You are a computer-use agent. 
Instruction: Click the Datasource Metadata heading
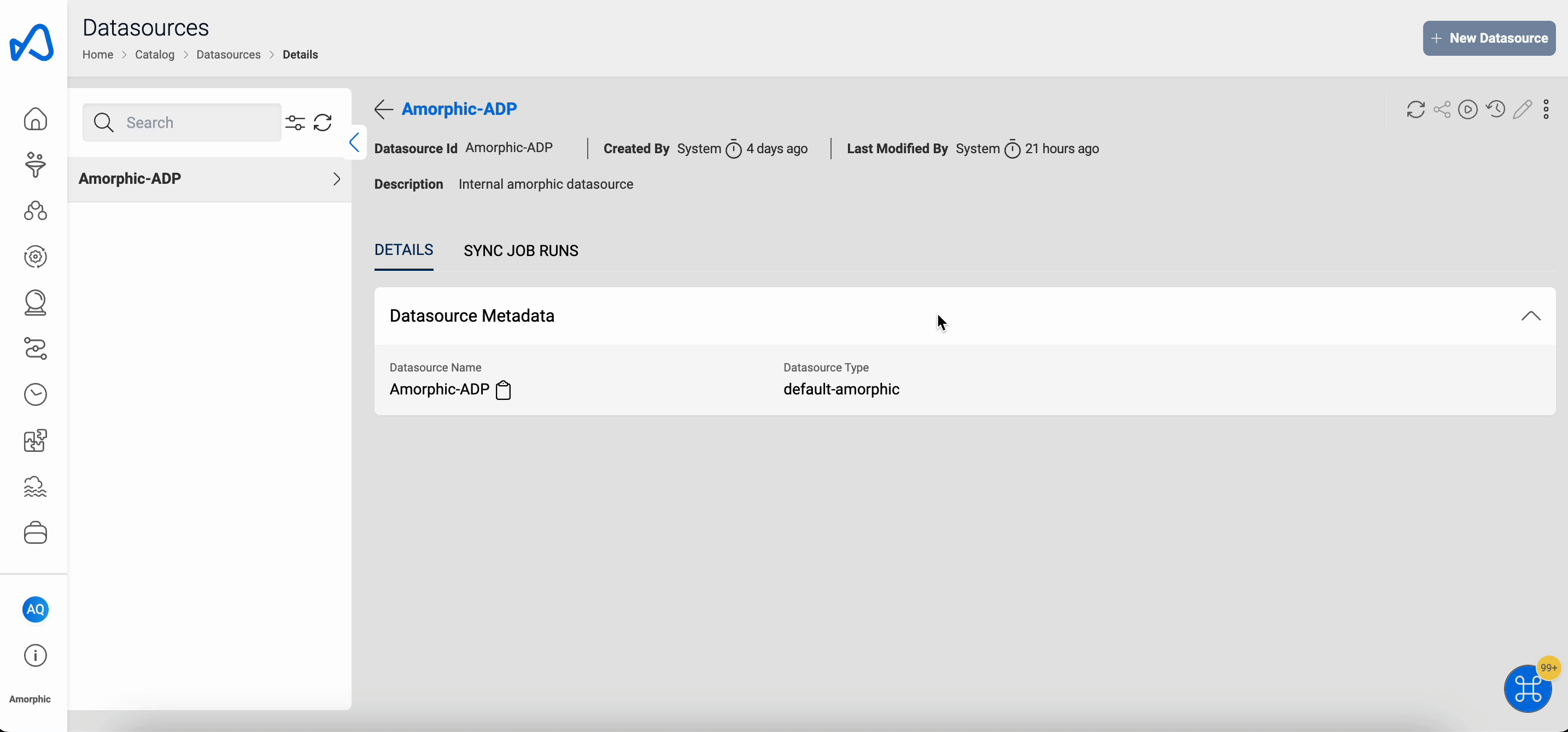[x=472, y=316]
